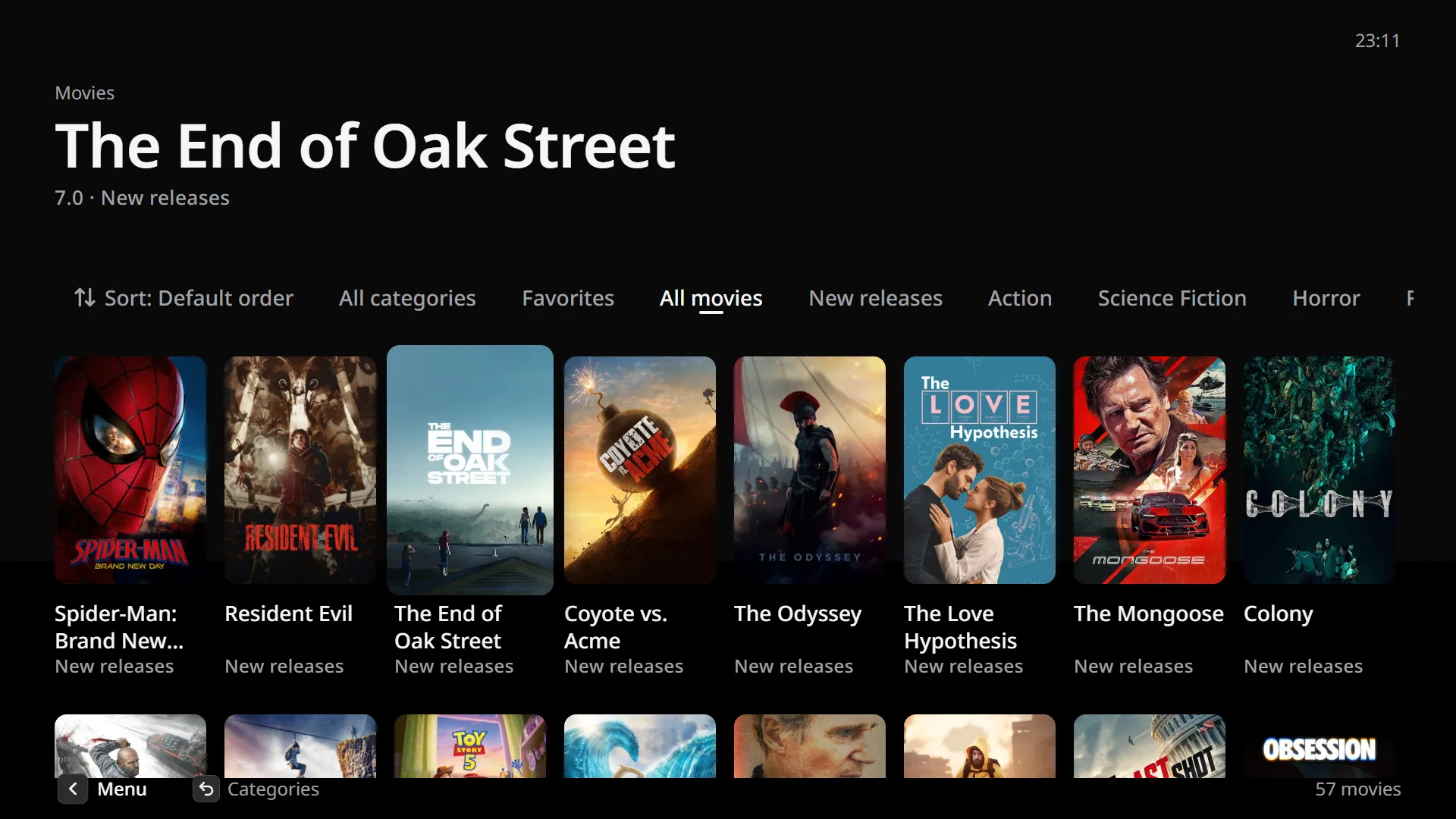Open The Love Hypothesis poster
The height and width of the screenshot is (819, 1456).
coord(980,470)
